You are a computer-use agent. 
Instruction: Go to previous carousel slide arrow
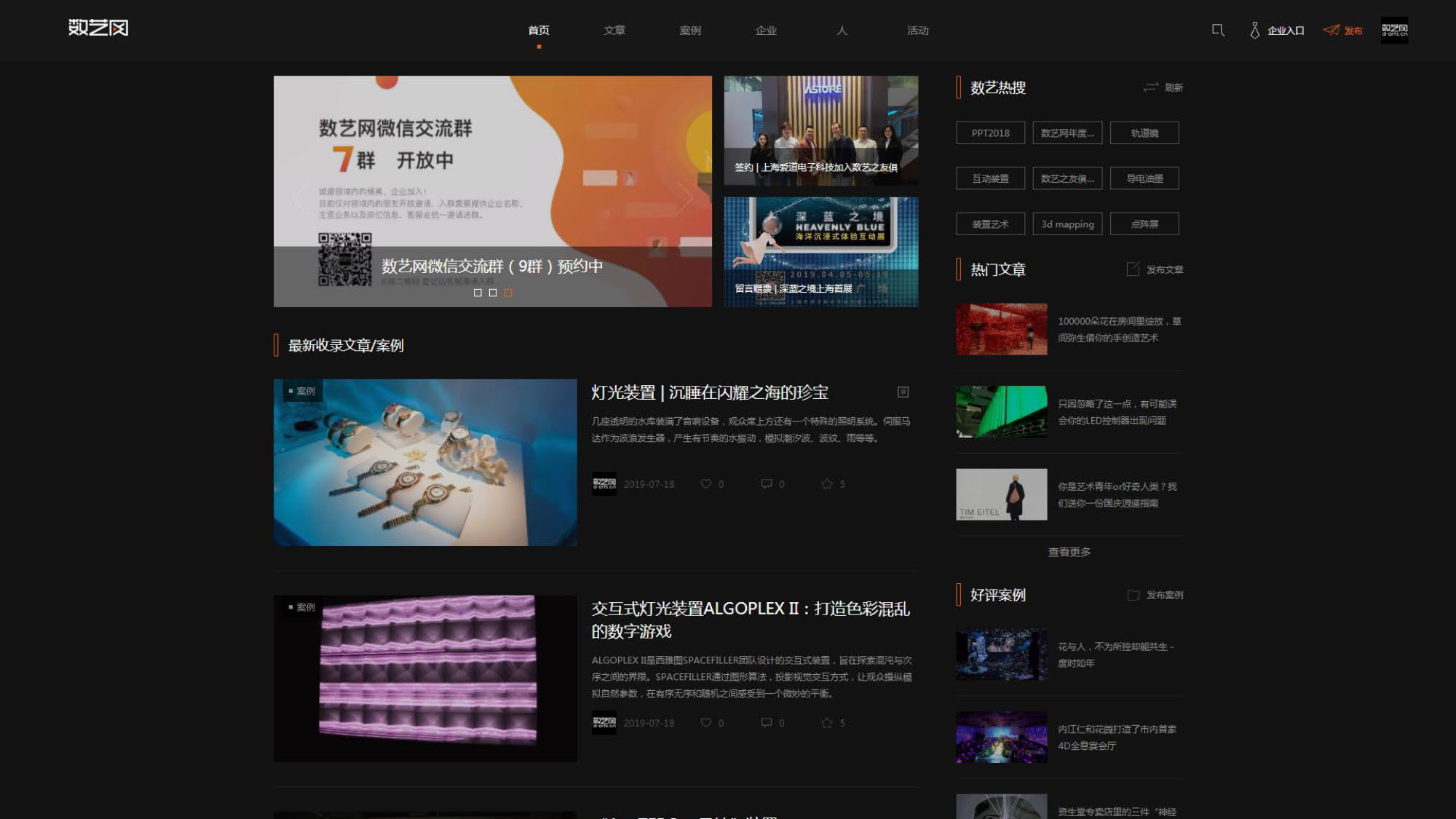point(299,197)
